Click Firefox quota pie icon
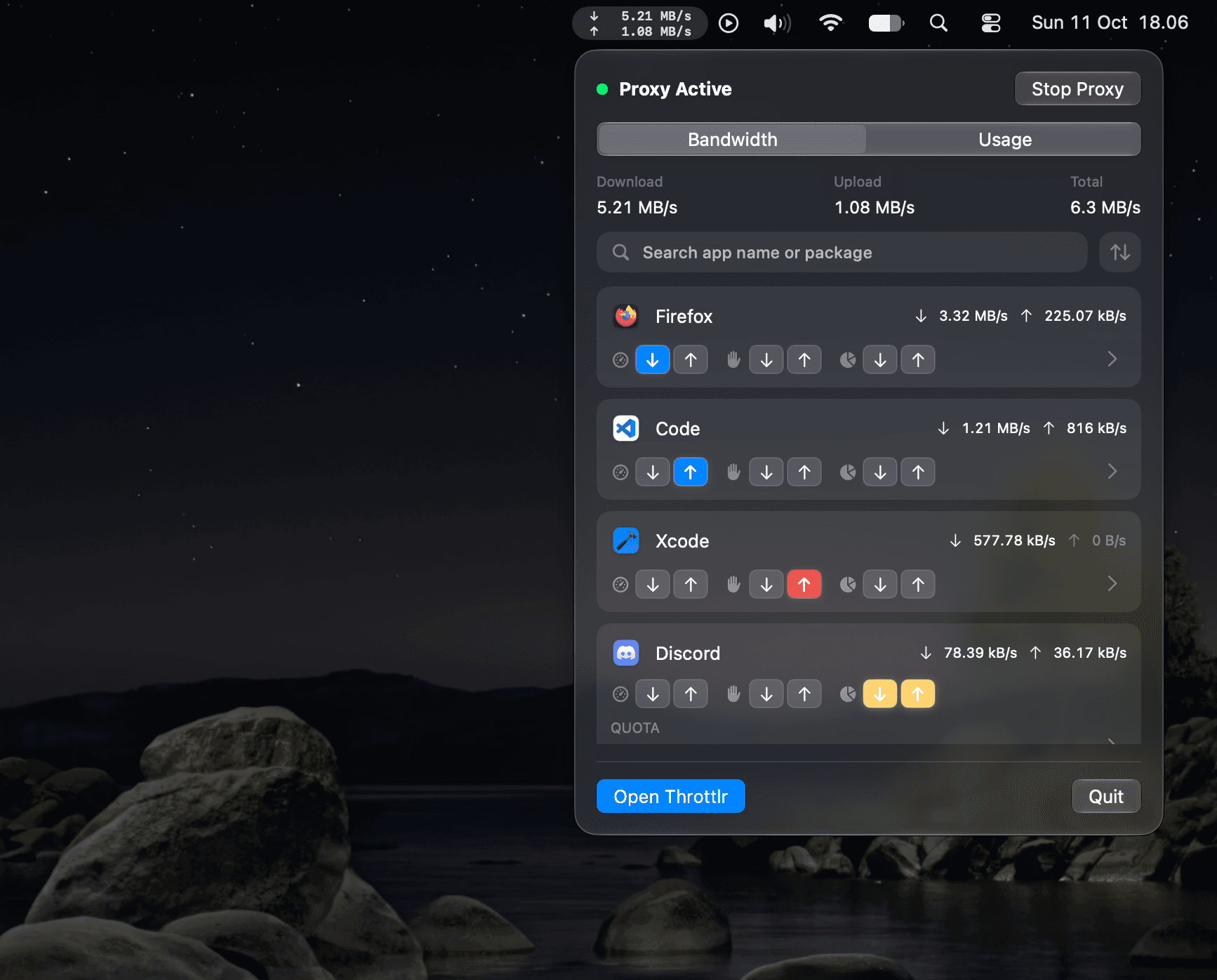The width and height of the screenshot is (1217, 980). tap(848, 360)
